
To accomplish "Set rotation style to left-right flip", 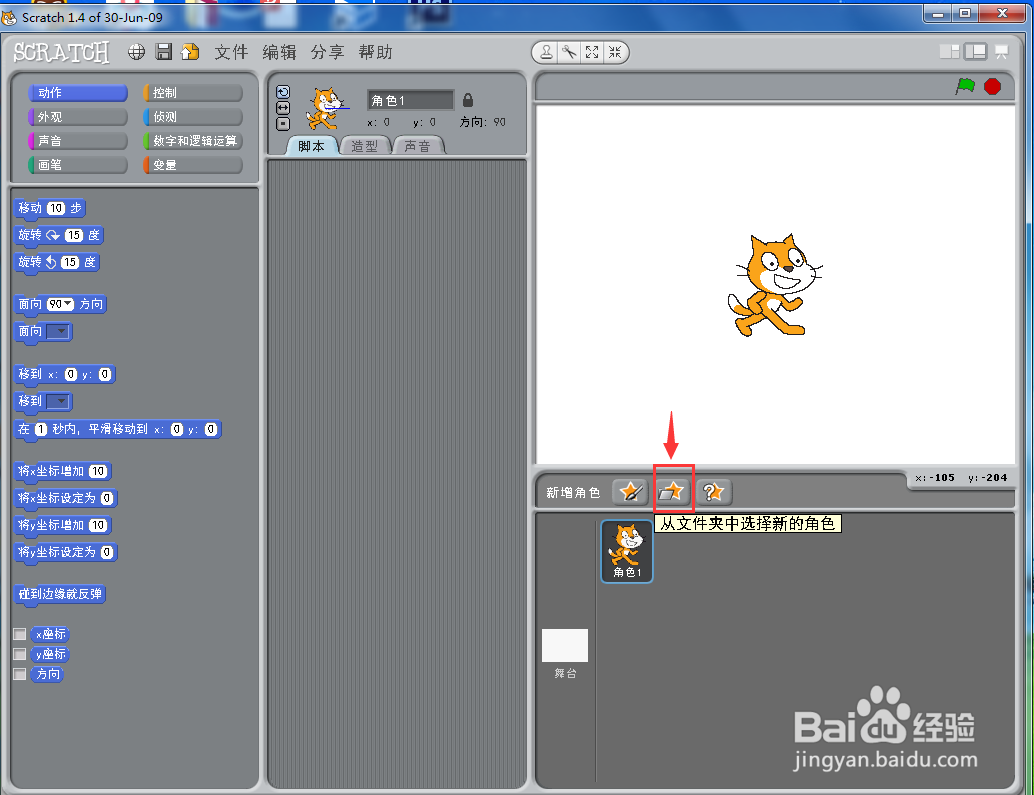I will click(283, 108).
